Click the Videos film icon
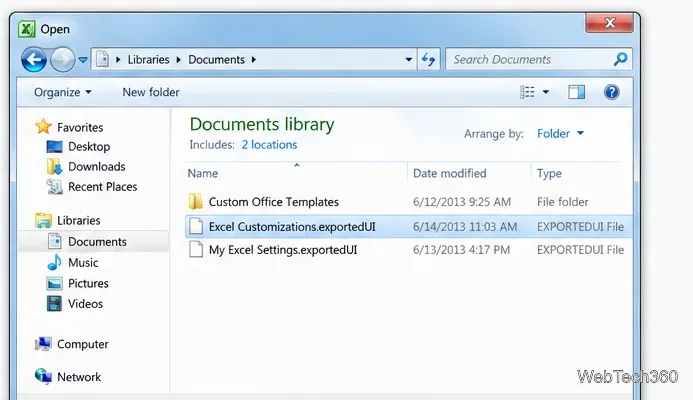 [54, 304]
